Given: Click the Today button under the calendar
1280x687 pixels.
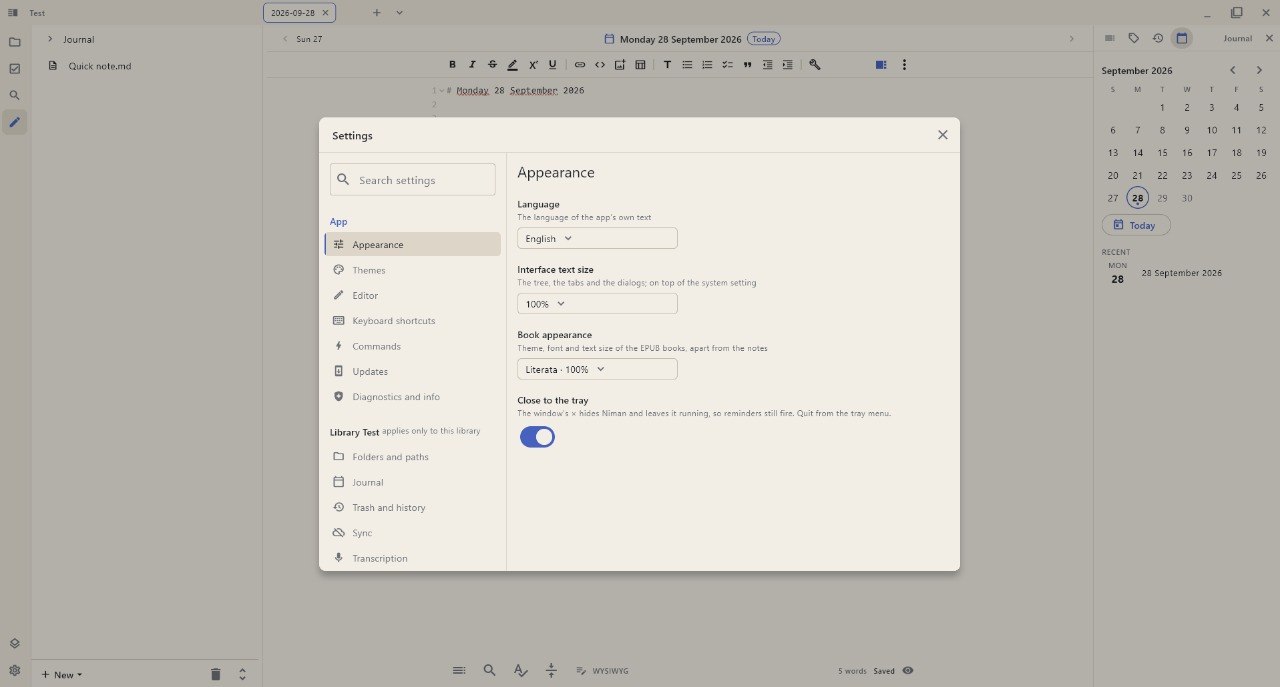Looking at the screenshot, I should click(x=1136, y=225).
